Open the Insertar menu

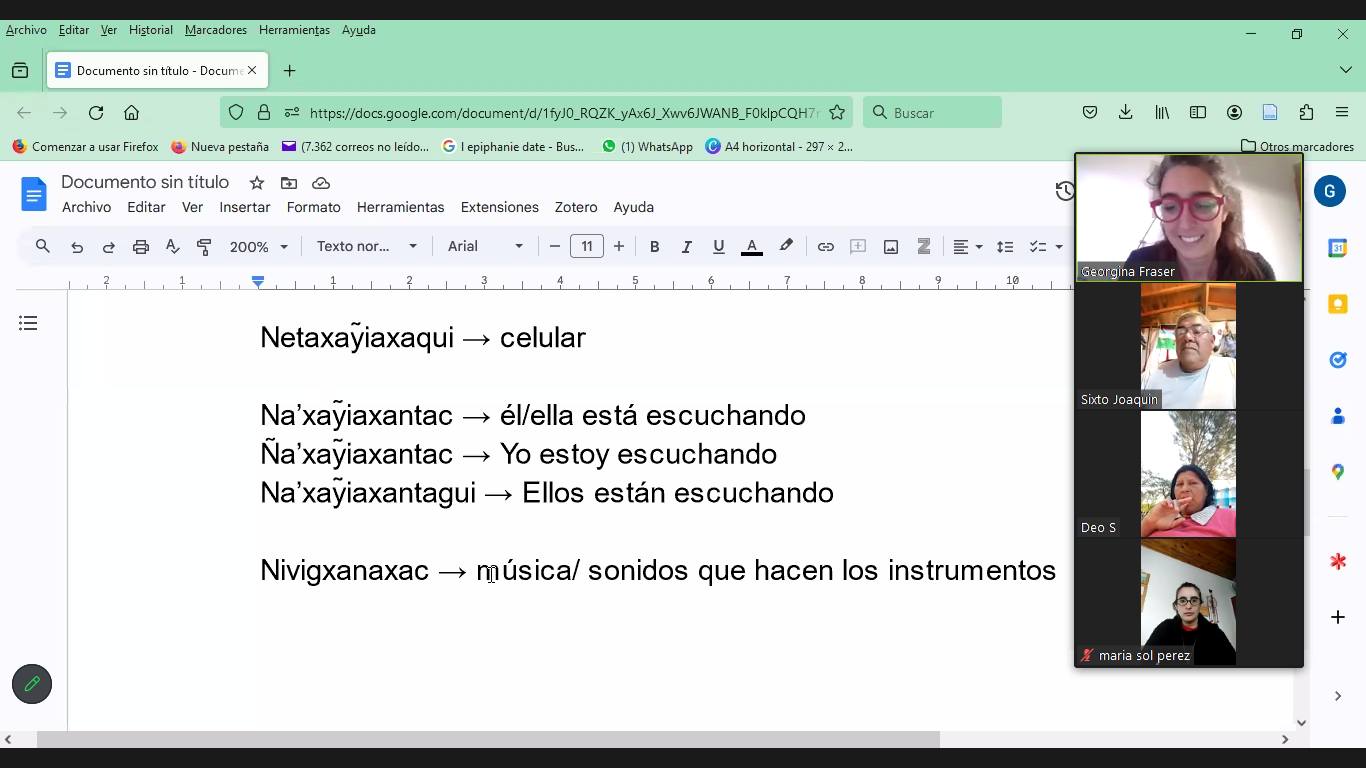(245, 207)
